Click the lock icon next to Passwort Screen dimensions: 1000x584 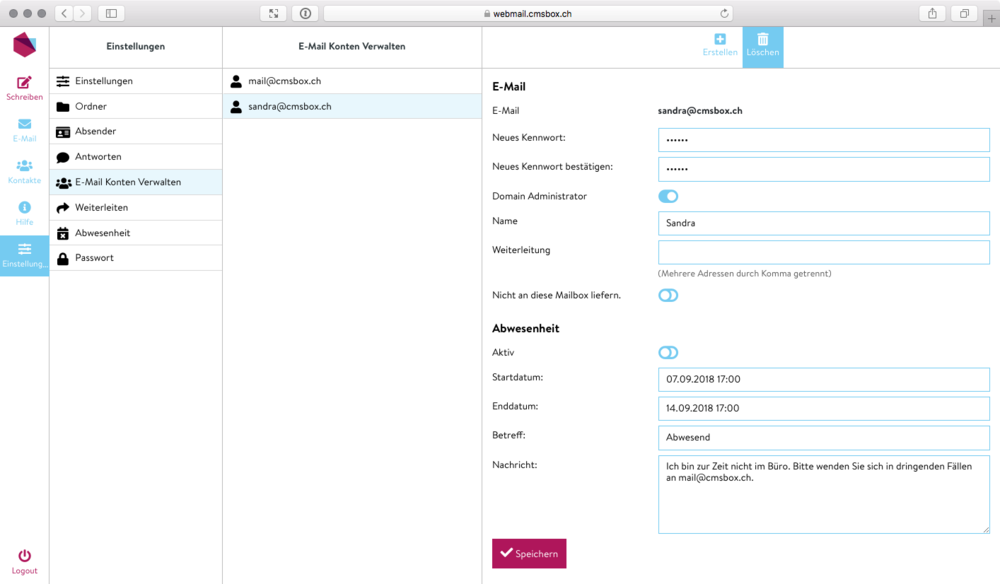[x=62, y=258]
